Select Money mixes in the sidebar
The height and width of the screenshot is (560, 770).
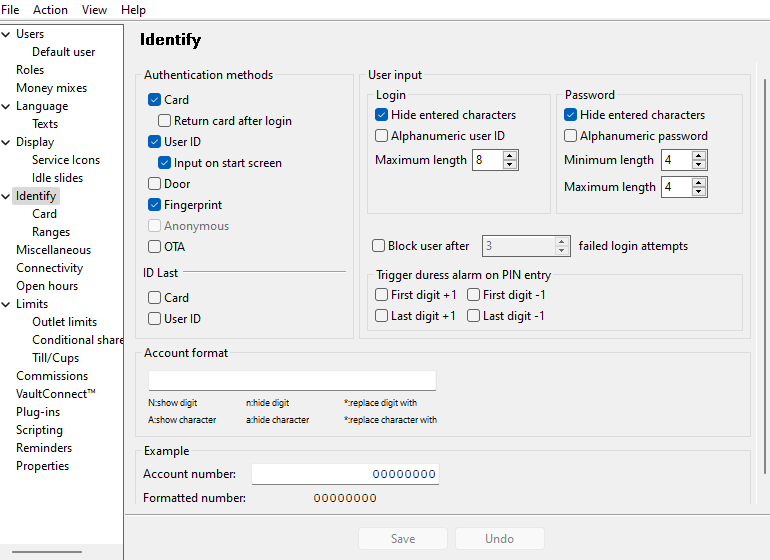pos(51,88)
